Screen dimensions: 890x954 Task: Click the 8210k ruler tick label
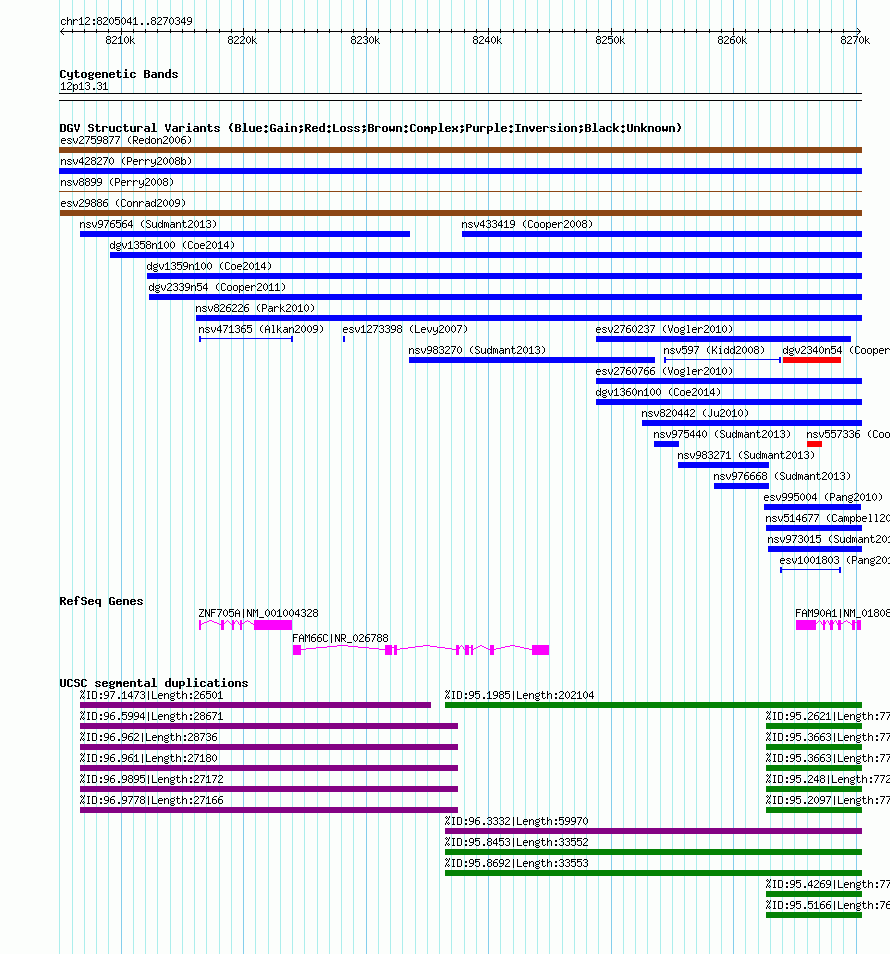coord(120,40)
